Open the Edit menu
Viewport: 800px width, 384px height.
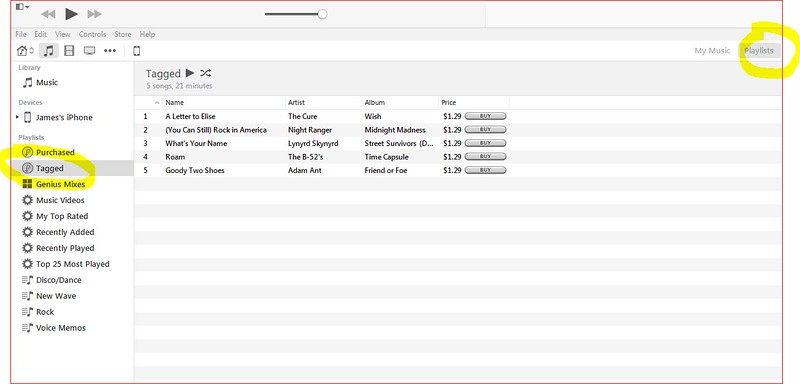[x=40, y=34]
